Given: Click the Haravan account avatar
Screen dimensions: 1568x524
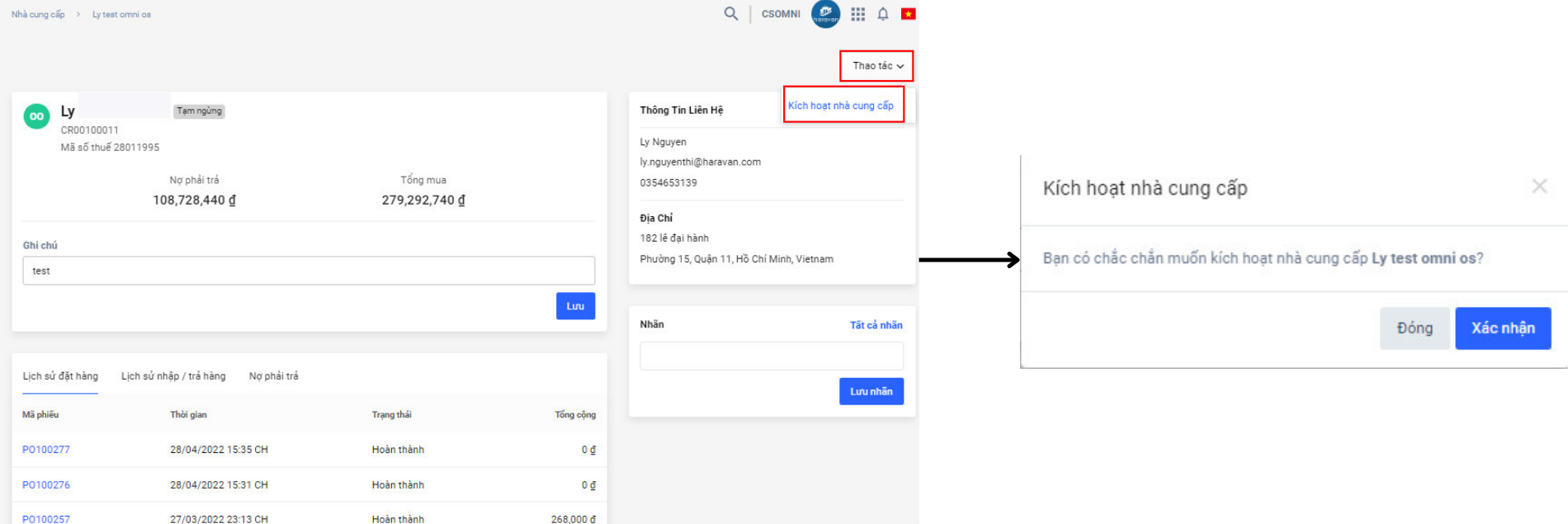Looking at the screenshot, I should point(825,14).
